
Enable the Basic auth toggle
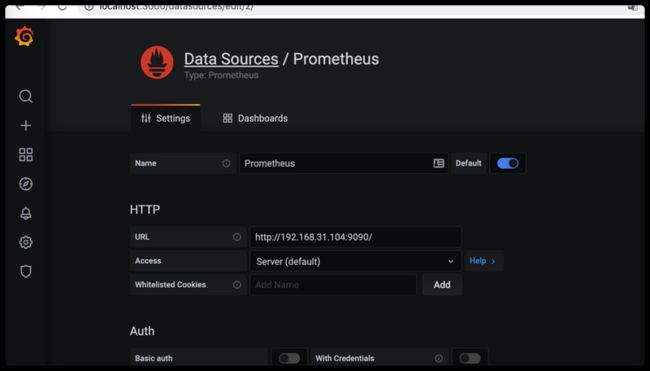[289, 358]
